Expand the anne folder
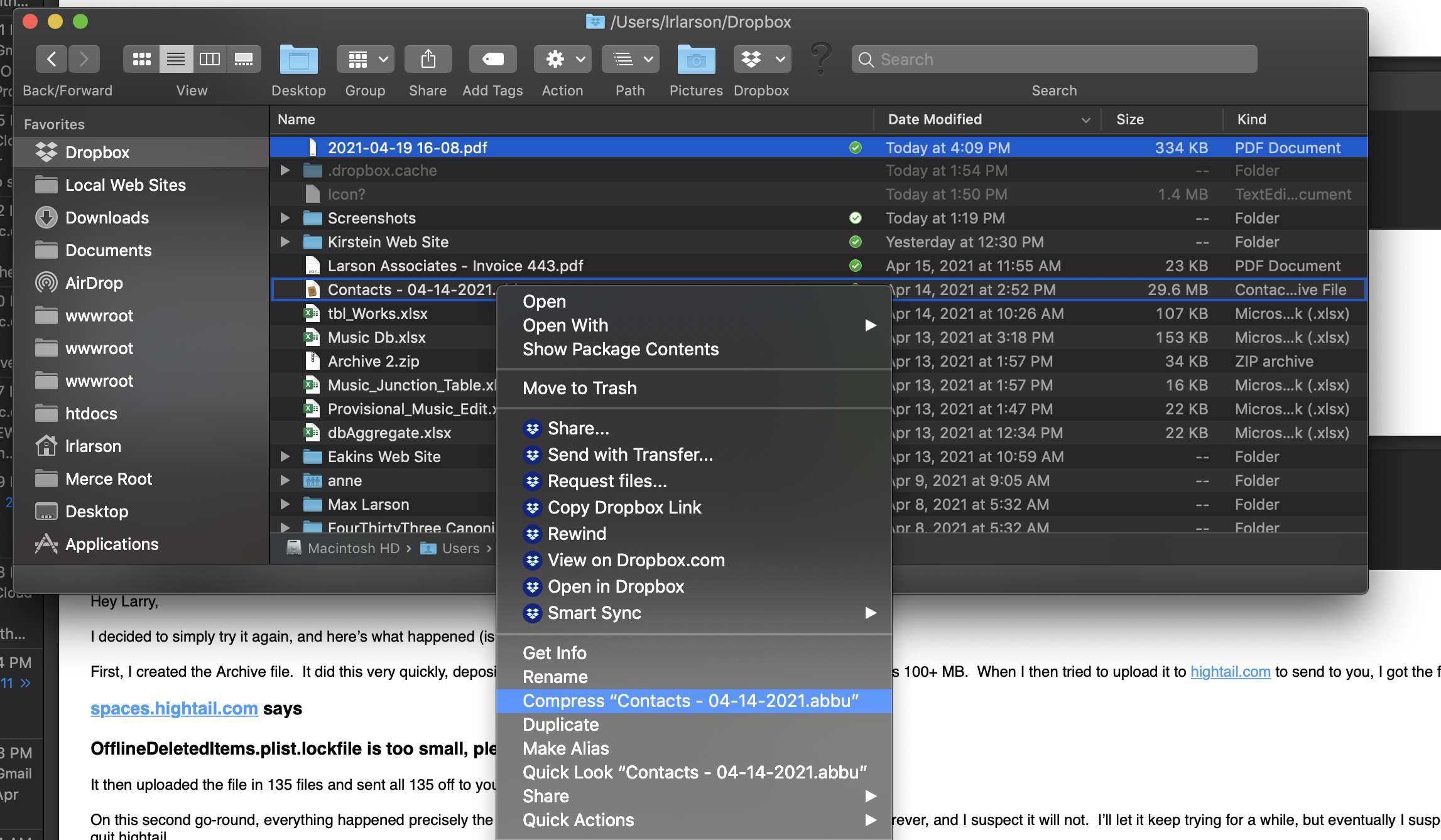 285,481
